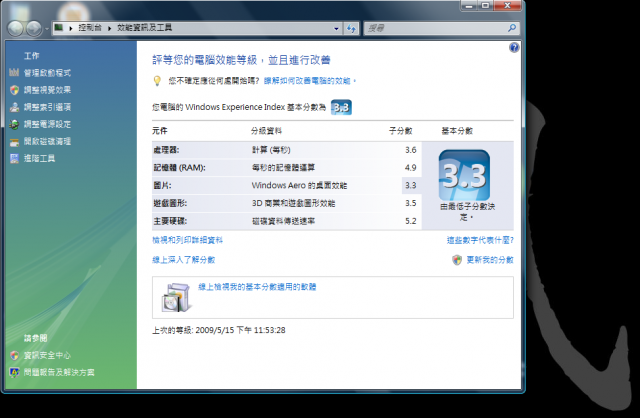This screenshot has height=418, width=640.
Task: Click the shield icon beside 更新我的分數
Action: [x=457, y=260]
